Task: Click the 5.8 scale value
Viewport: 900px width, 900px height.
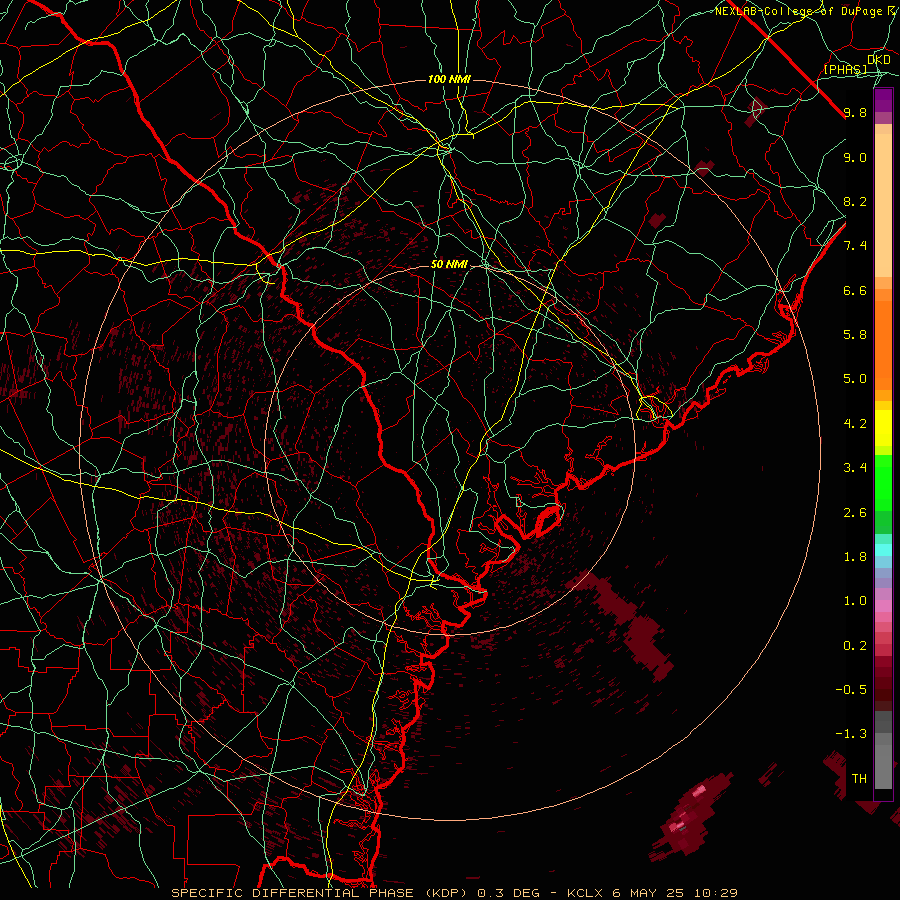Action: point(855,335)
